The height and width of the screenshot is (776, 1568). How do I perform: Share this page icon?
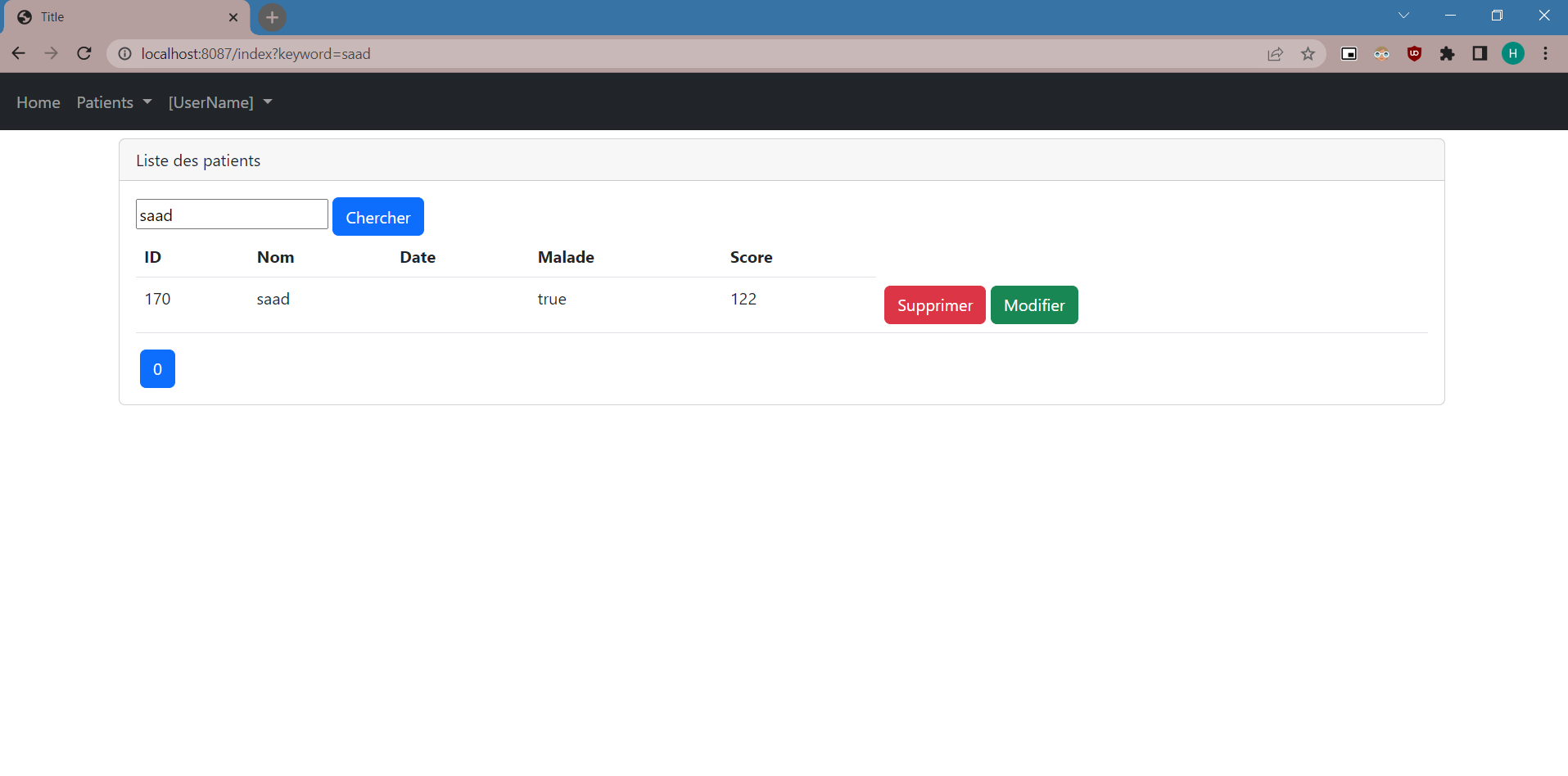(1275, 53)
